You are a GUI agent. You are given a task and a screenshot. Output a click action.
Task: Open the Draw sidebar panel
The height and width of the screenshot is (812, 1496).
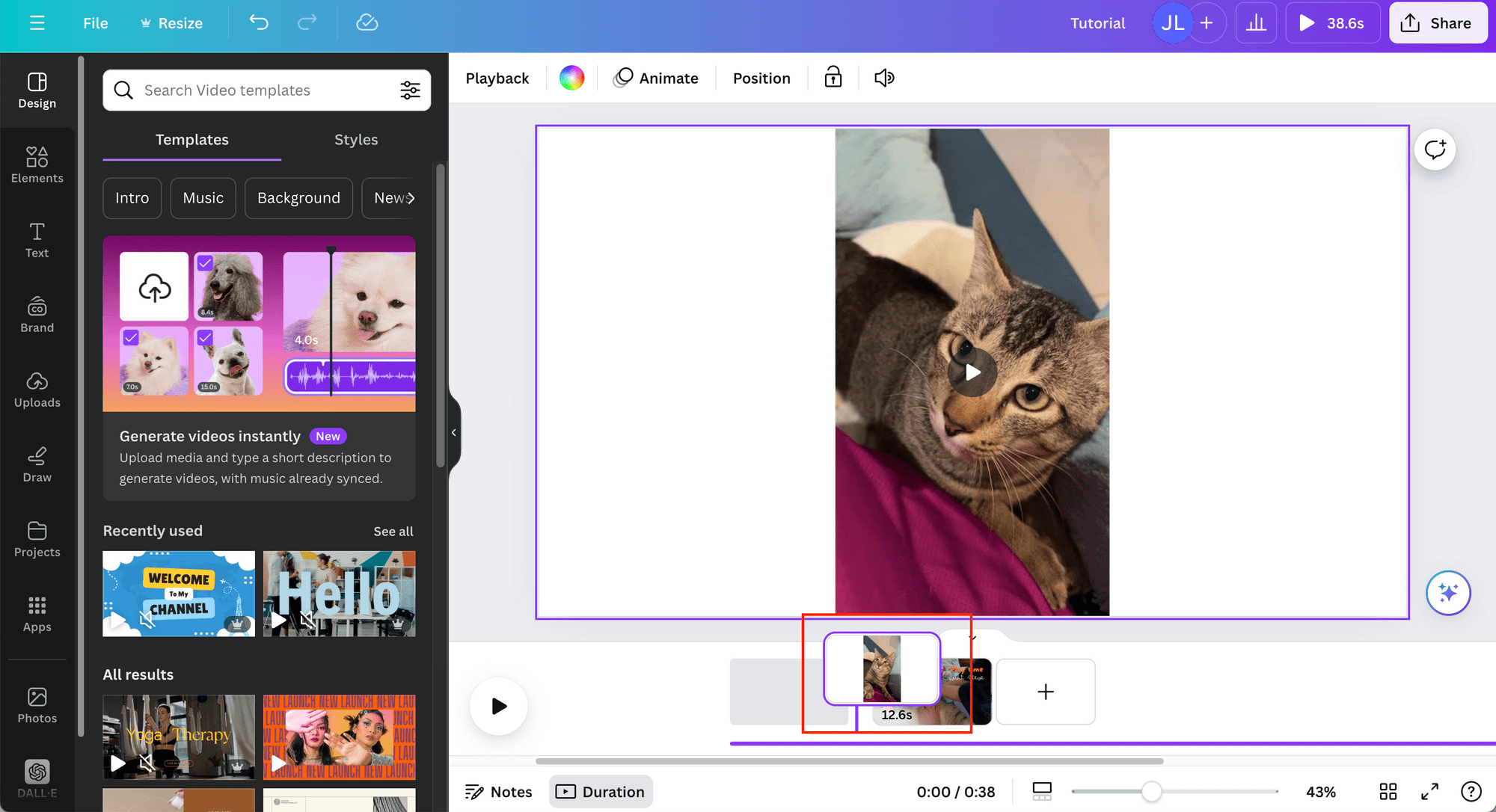click(37, 464)
